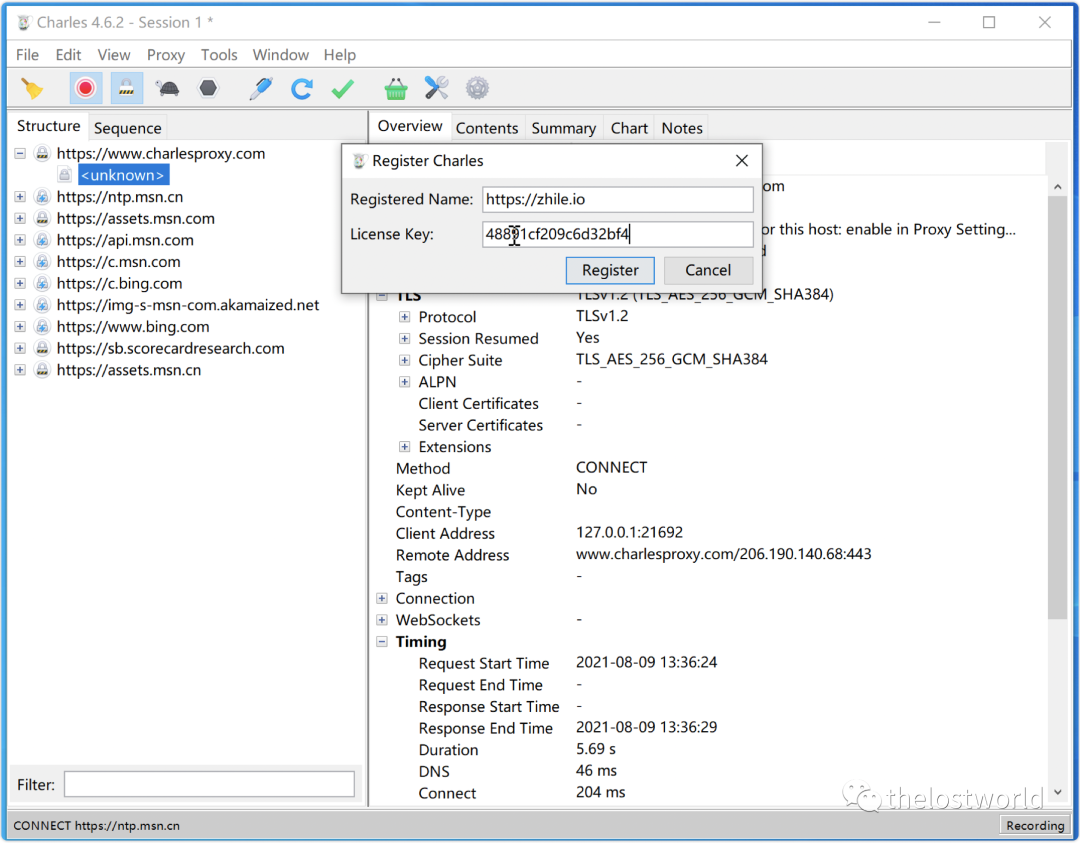Open the Proxy menu

coord(165,55)
